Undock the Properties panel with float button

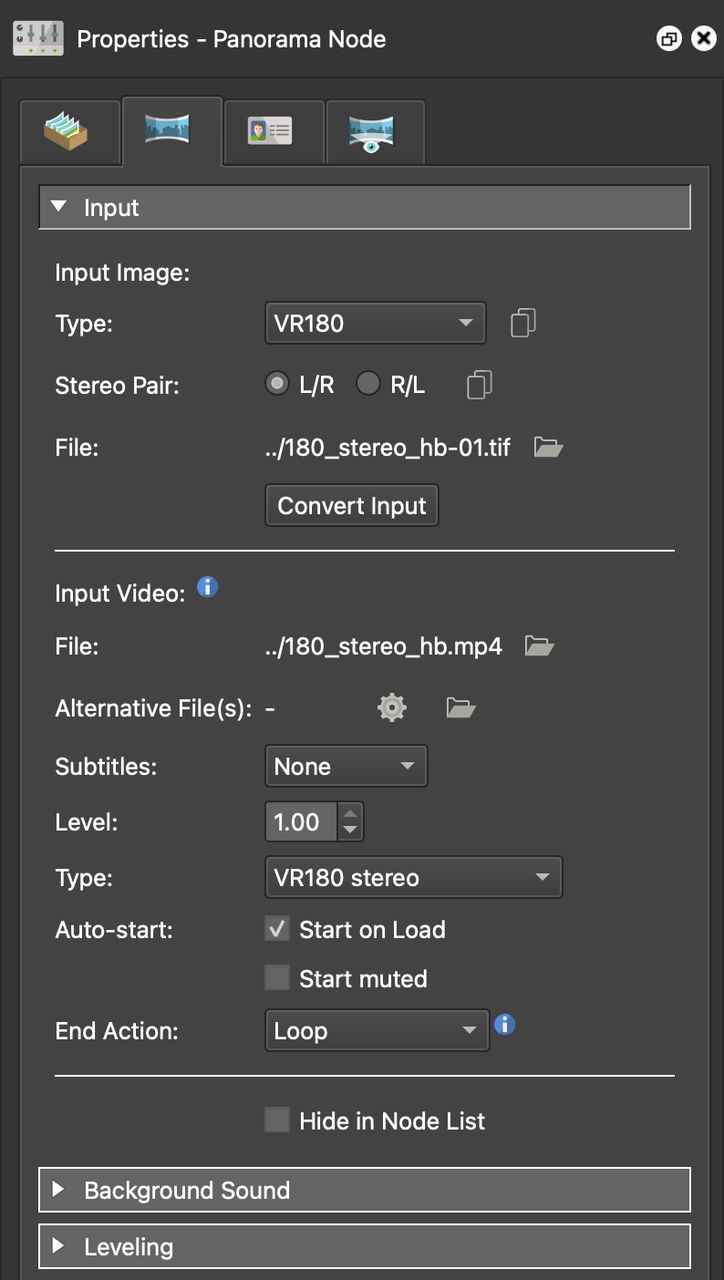669,39
